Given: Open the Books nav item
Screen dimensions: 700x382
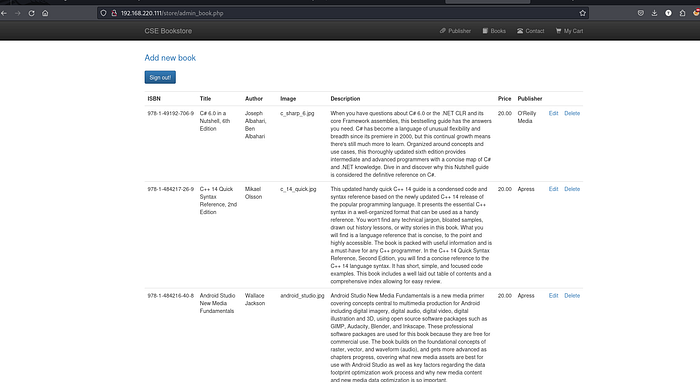Looking at the screenshot, I should [494, 31].
